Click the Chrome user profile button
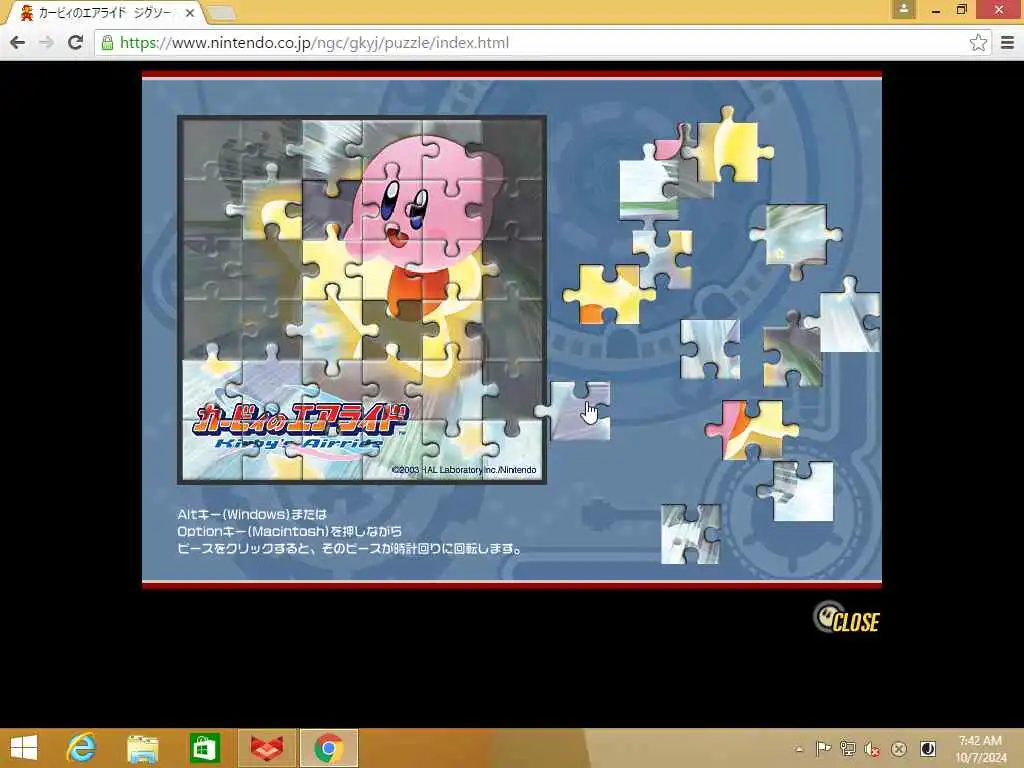Image resolution: width=1024 pixels, height=768 pixels. 903,9
